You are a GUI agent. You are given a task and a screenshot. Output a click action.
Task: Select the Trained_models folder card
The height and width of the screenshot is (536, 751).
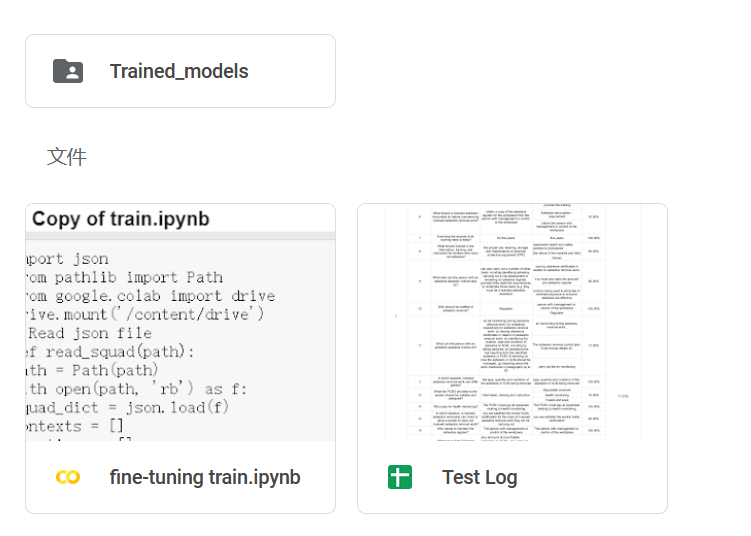point(181,71)
